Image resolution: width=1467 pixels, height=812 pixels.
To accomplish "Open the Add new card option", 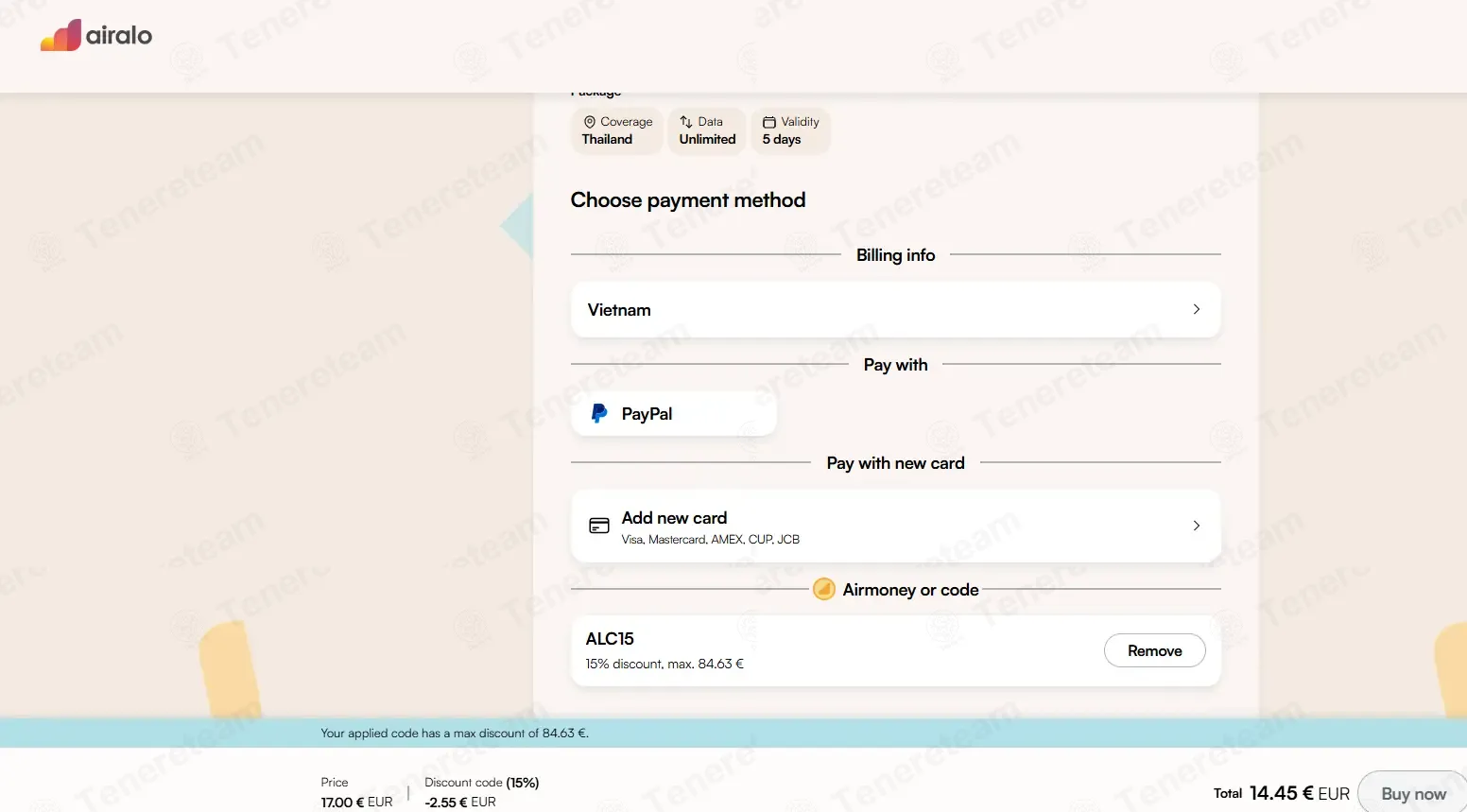I will 896,526.
